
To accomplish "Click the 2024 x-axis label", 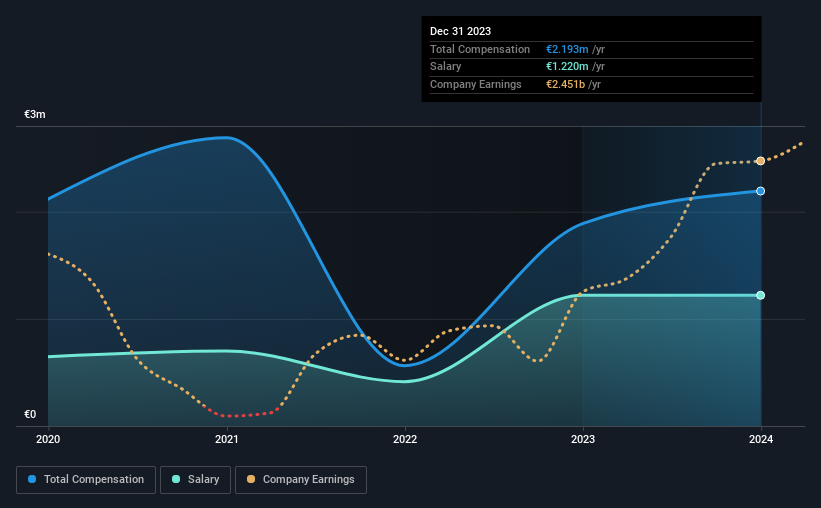I will 761,439.
